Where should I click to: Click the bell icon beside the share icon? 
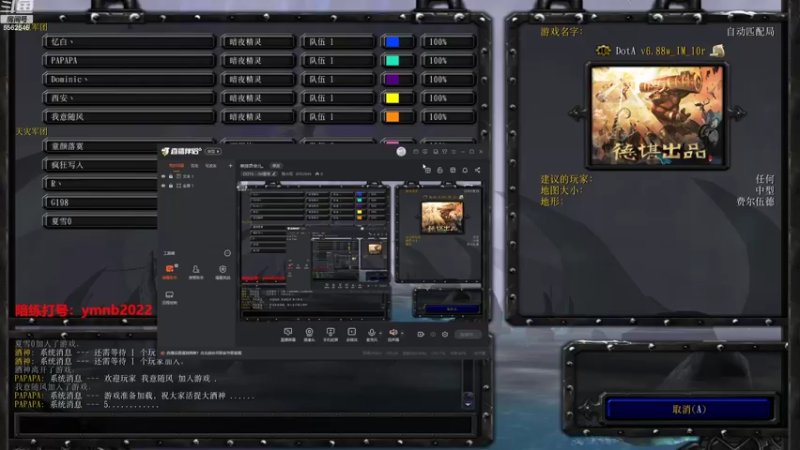point(465,170)
